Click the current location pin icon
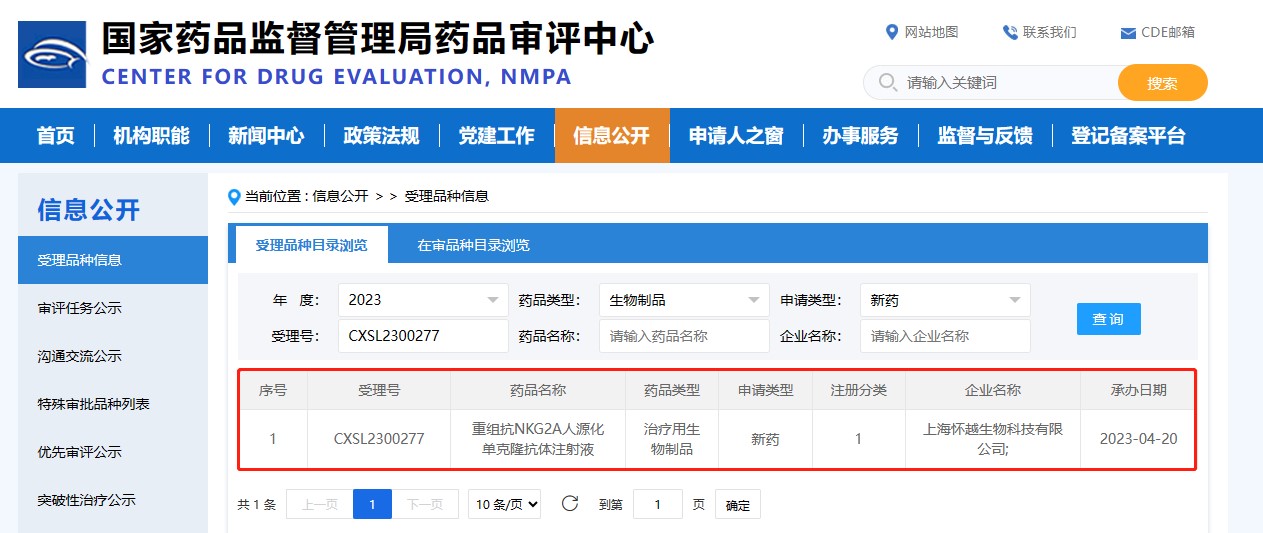This screenshot has height=533, width=1263. point(235,196)
